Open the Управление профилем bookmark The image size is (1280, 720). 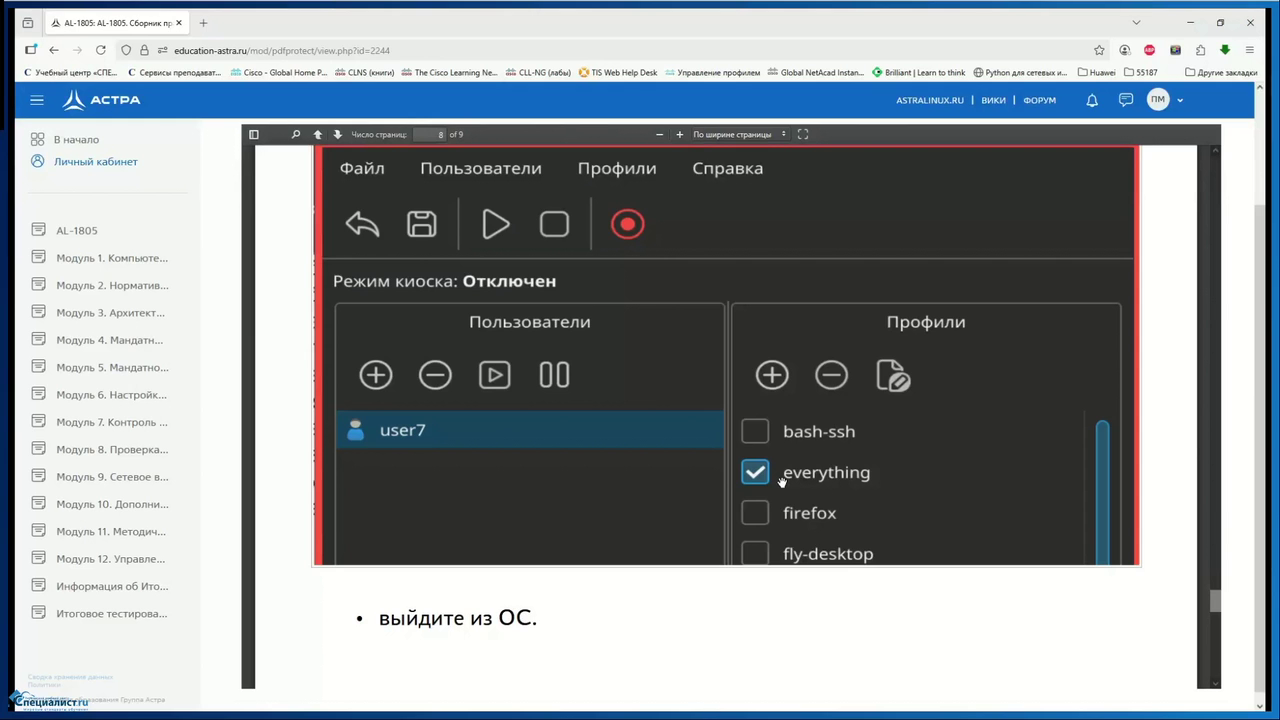click(711, 72)
